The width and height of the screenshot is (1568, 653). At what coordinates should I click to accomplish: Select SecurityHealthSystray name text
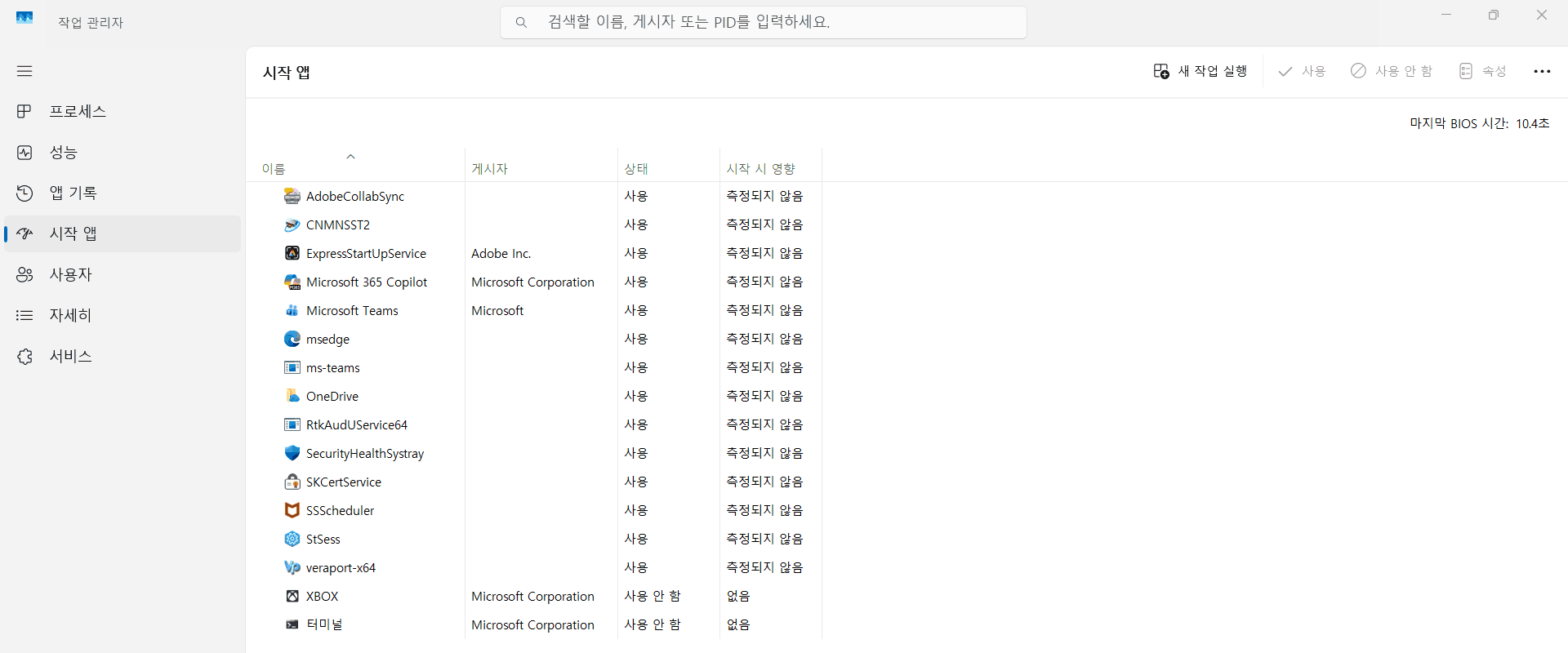tap(365, 453)
